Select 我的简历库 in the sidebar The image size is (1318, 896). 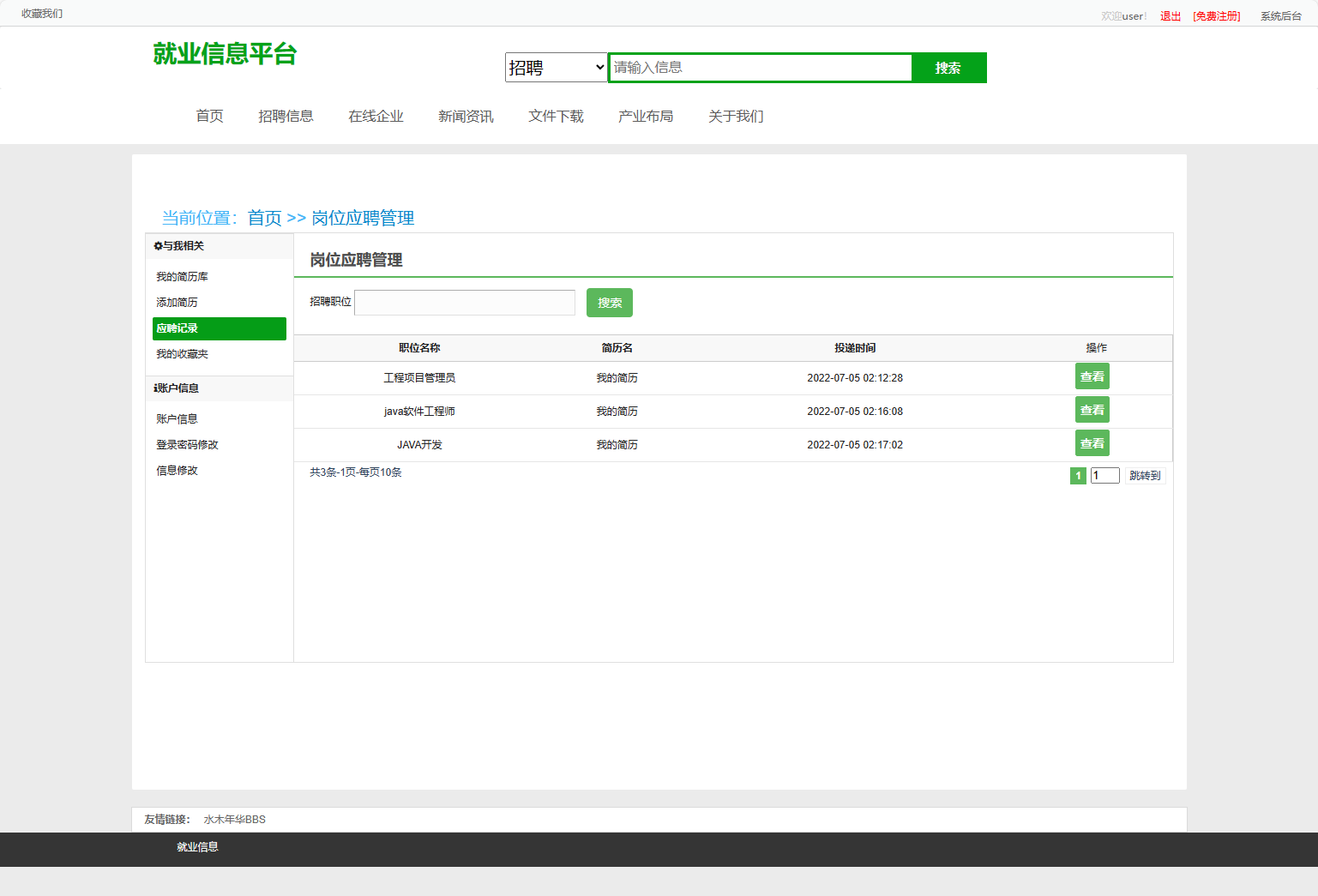pos(182,276)
